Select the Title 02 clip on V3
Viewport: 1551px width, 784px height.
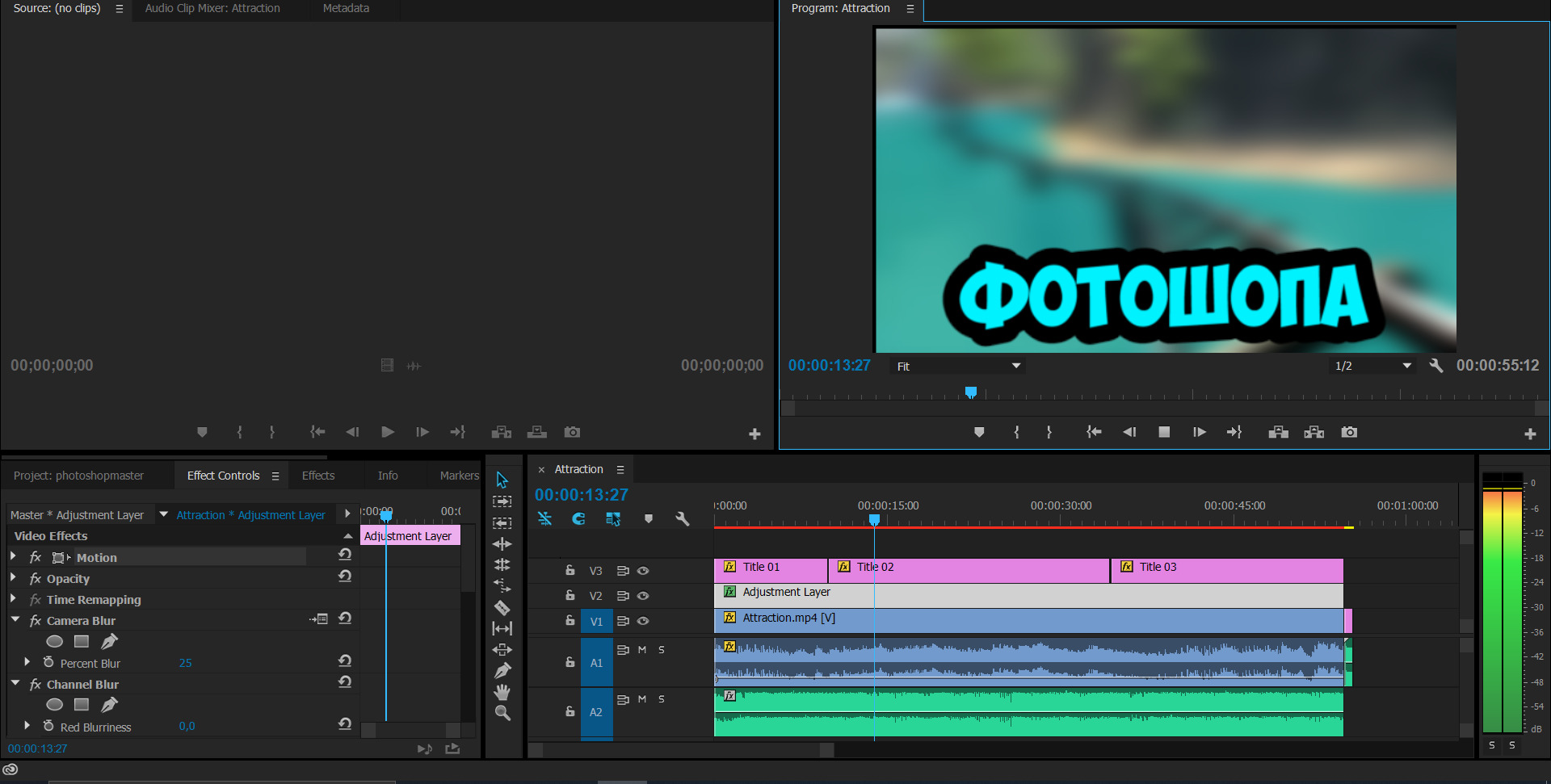pos(969,570)
